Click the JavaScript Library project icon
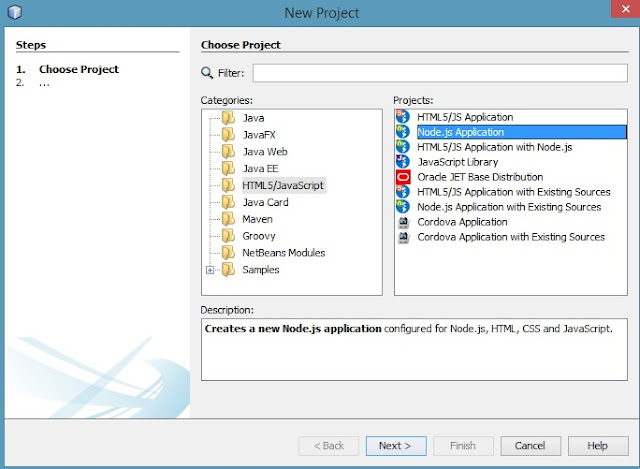 (403, 162)
